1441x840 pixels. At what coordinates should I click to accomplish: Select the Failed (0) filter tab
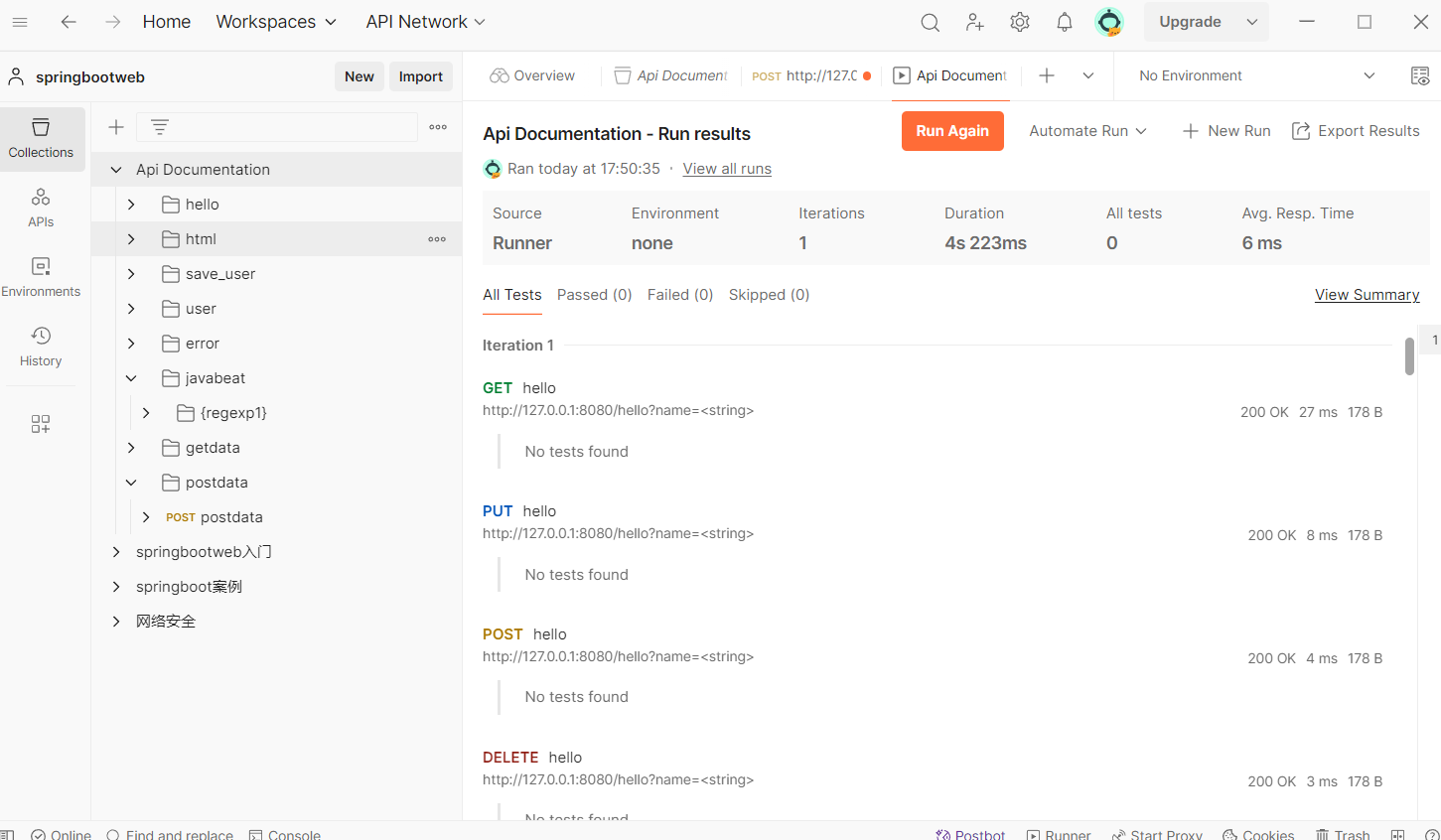coord(680,295)
